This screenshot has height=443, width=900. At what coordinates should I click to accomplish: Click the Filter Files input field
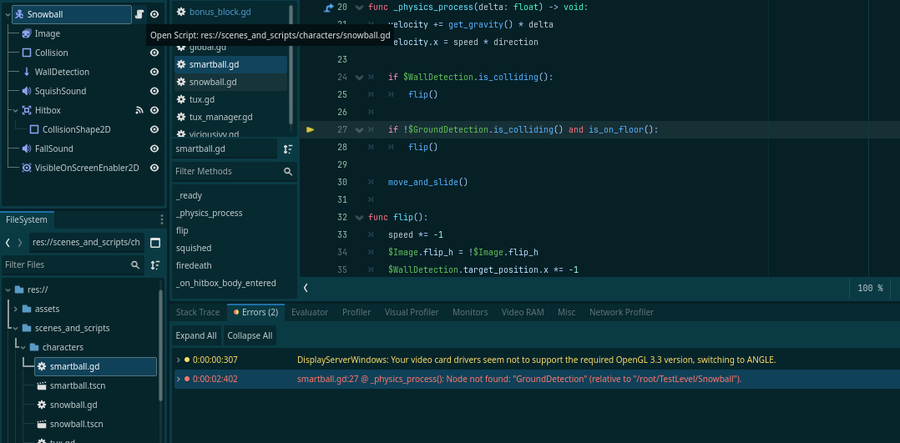[65, 265]
